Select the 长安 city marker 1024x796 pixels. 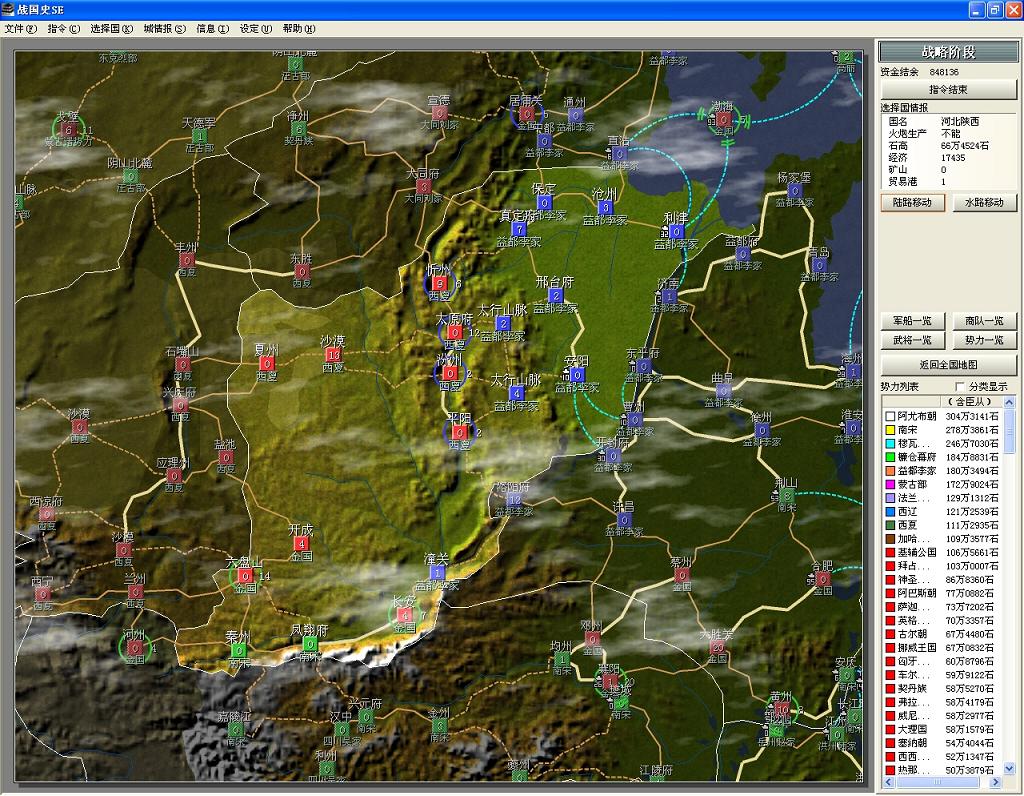coord(404,615)
